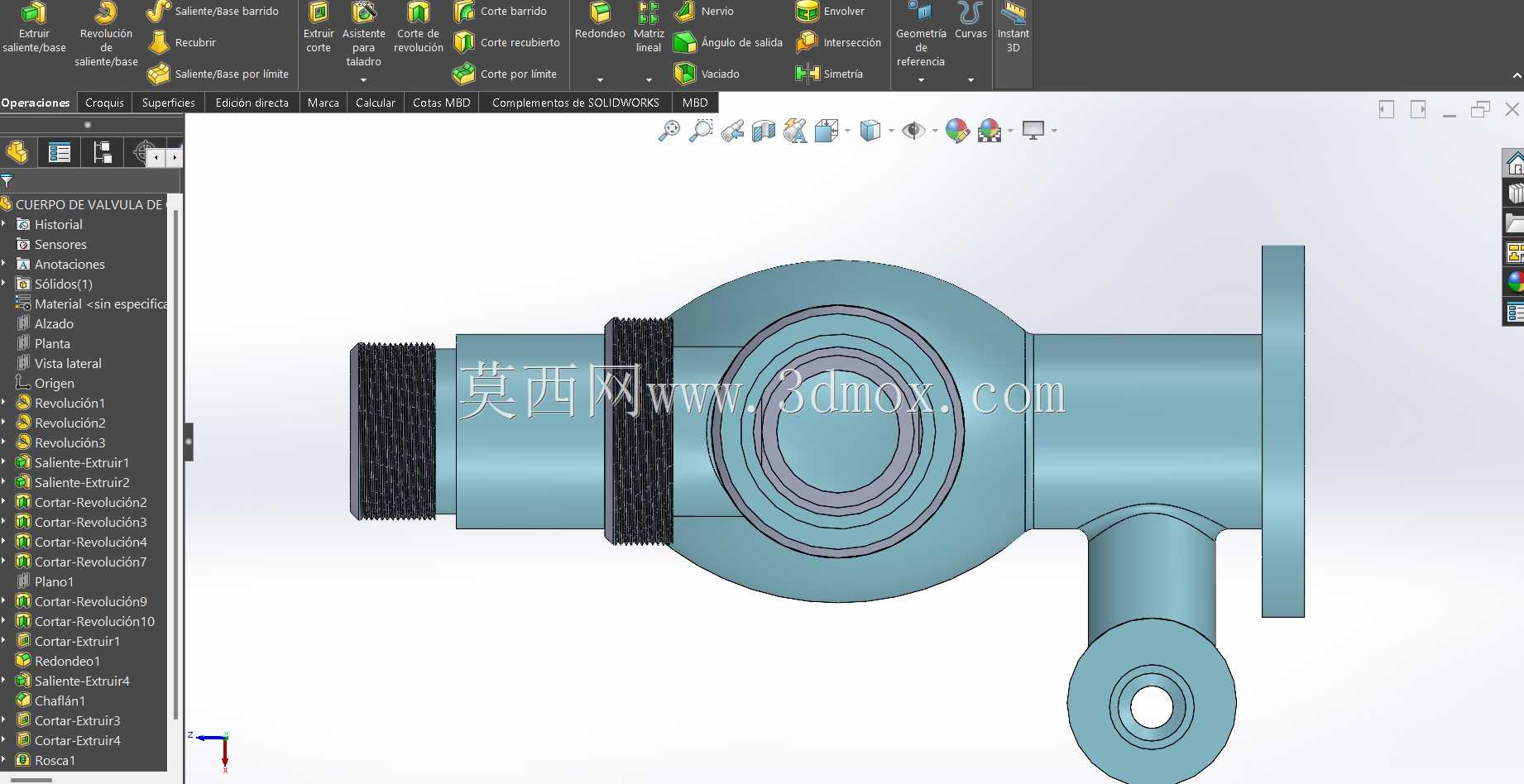Click Zoom to area magnifier icon
1524x784 pixels.
click(x=701, y=131)
